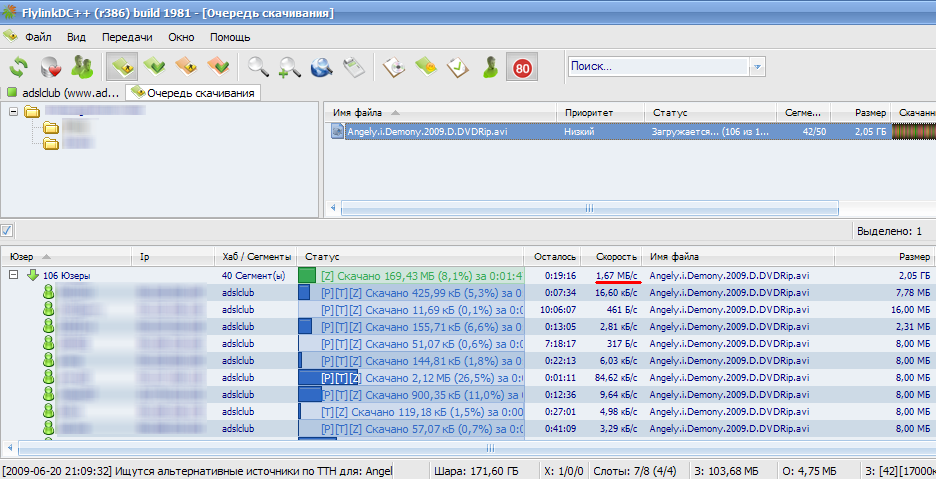Click the transfers pane scrollbar left arrow
This screenshot has width=936, height=479.
click(x=9, y=448)
